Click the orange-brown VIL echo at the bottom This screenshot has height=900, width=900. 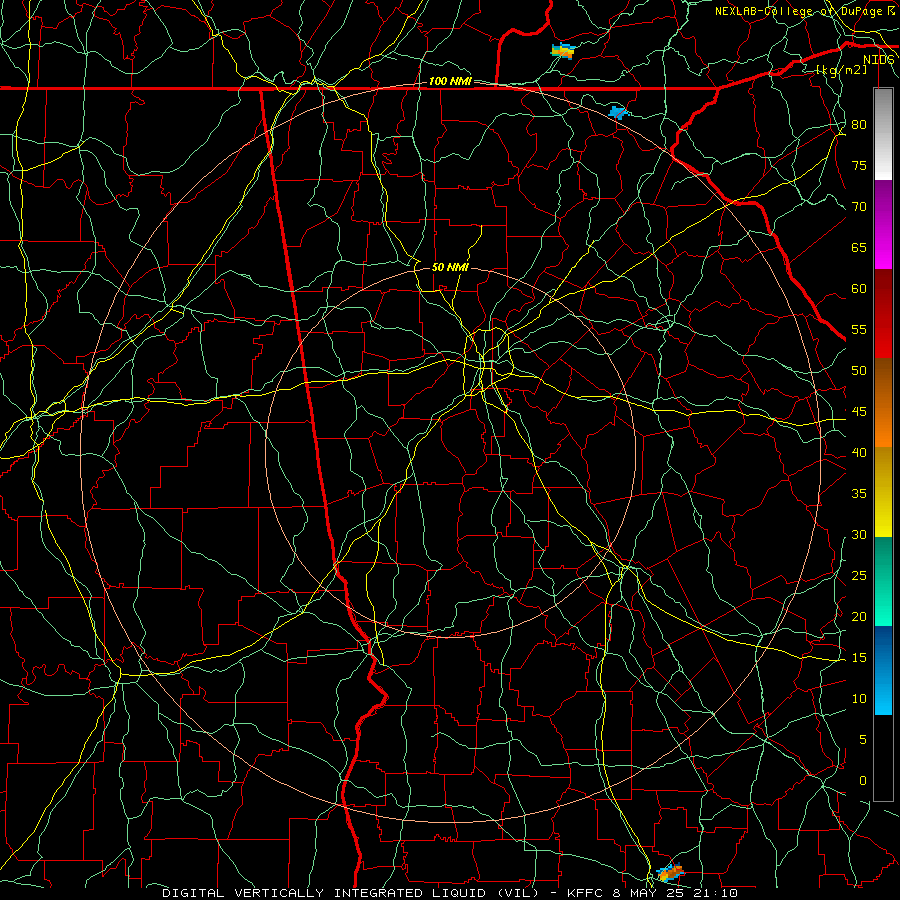(670, 873)
